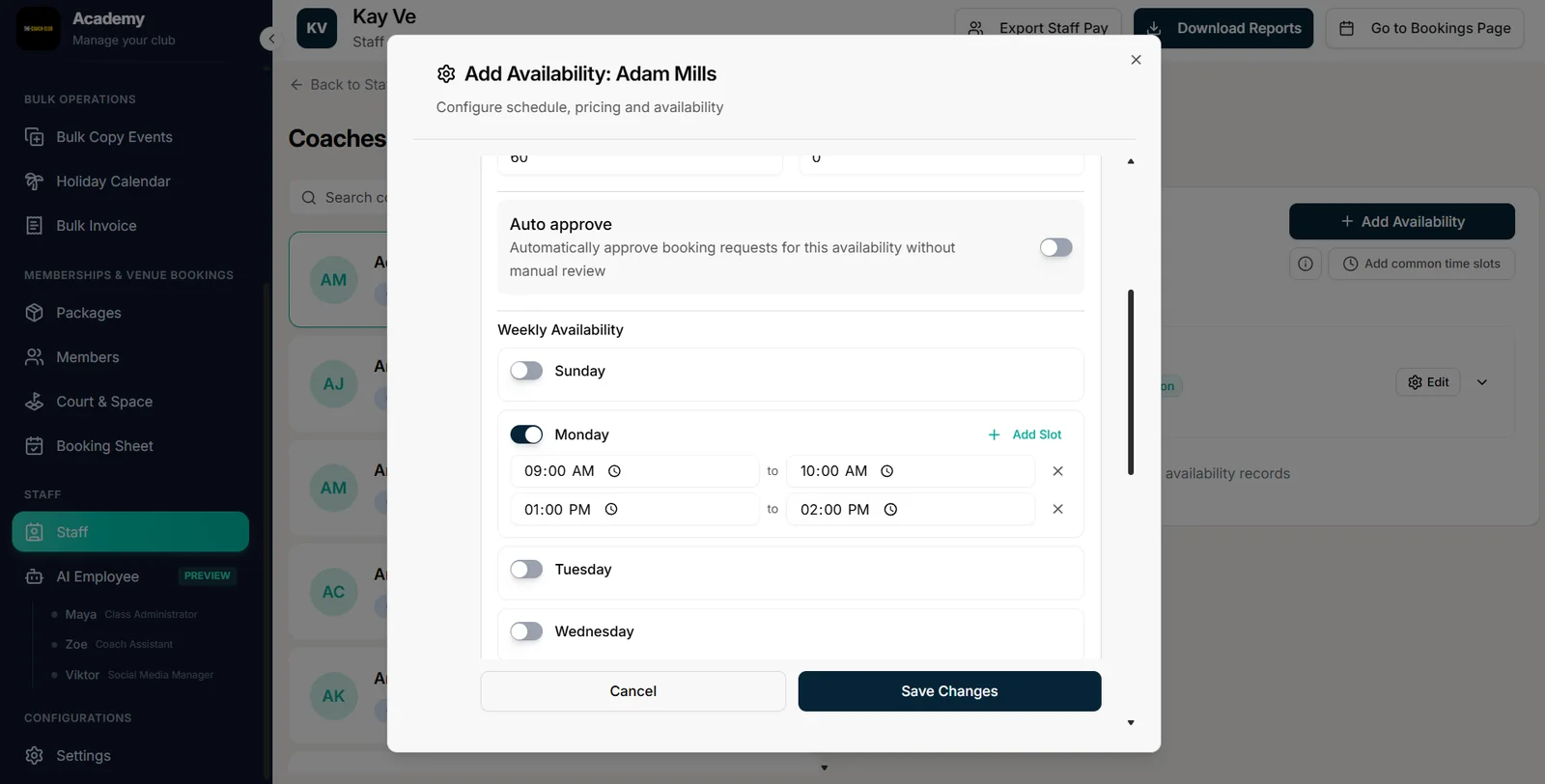The height and width of the screenshot is (784, 1545).
Task: Enable Sunday availability toggle
Action: [526, 371]
